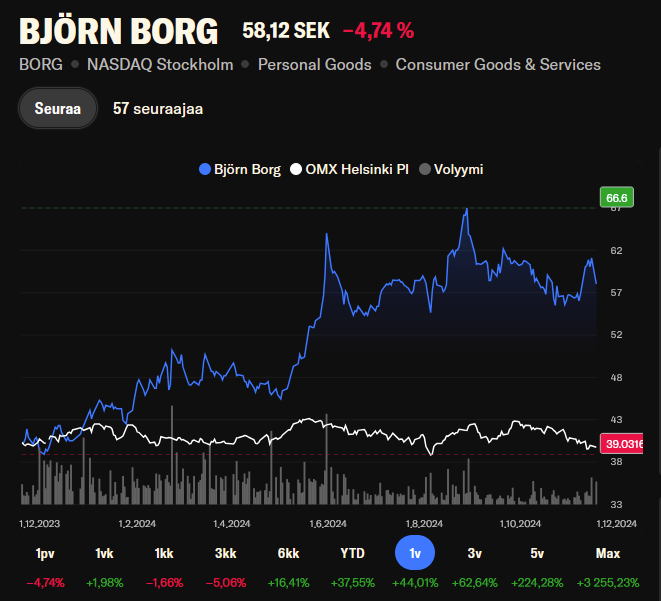
Task: Click the +37,55% YTD return
Action: tap(353, 583)
